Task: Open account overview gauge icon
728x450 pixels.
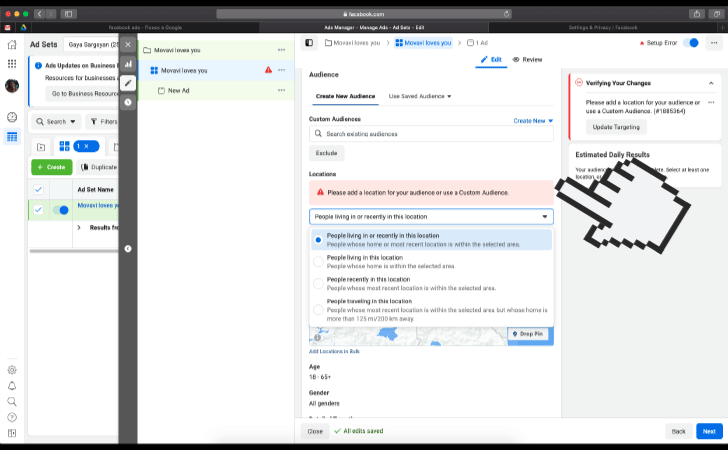Action: point(12,117)
